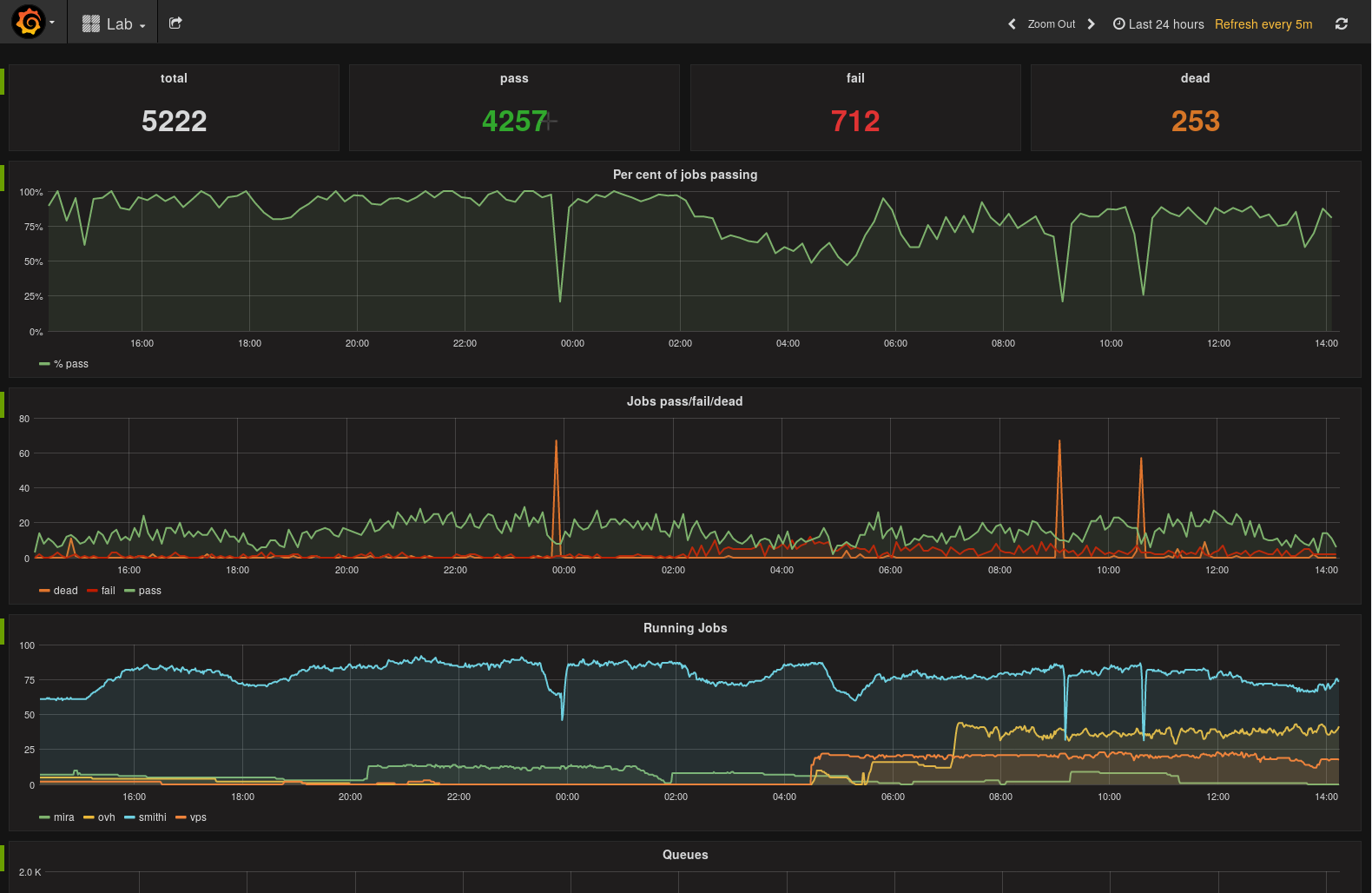This screenshot has width=1372, height=893.
Task: Toggle the vps series in legend
Action: (x=198, y=817)
